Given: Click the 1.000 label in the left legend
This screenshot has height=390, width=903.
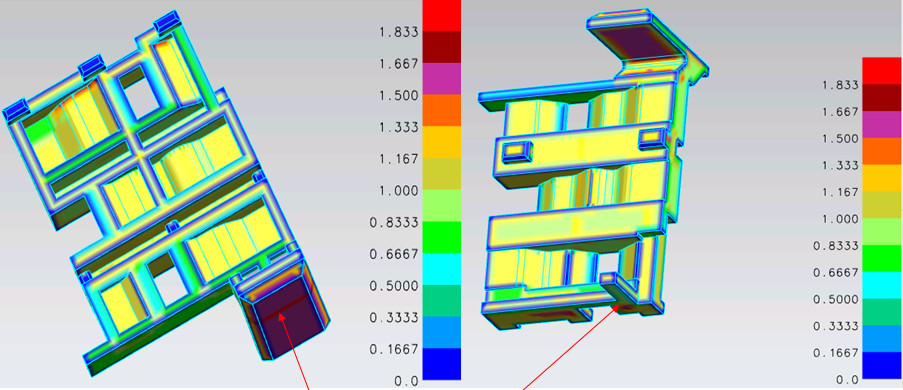Looking at the screenshot, I should 397,191.
